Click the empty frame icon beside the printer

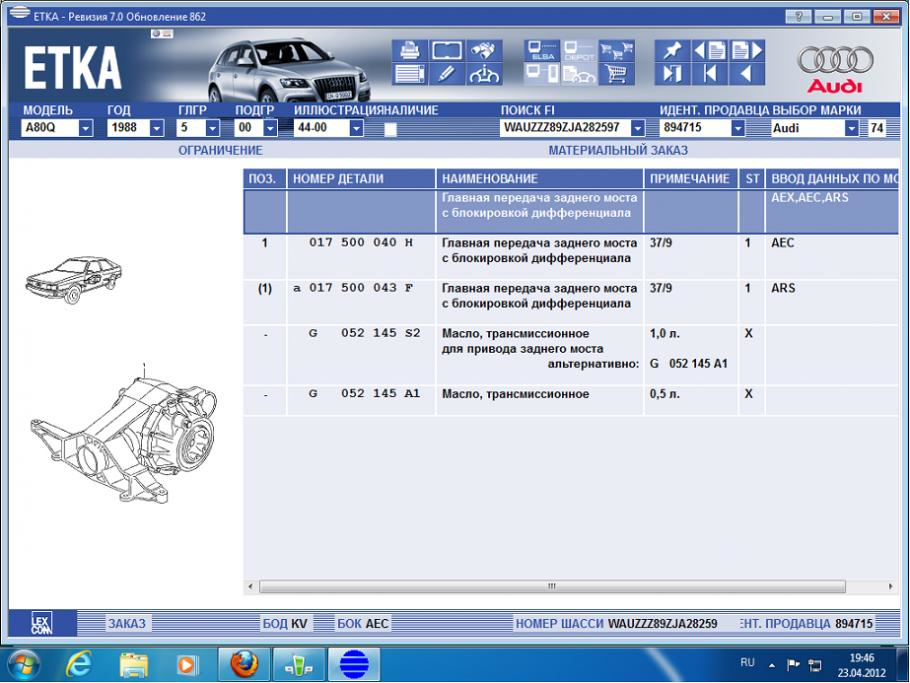[446, 50]
